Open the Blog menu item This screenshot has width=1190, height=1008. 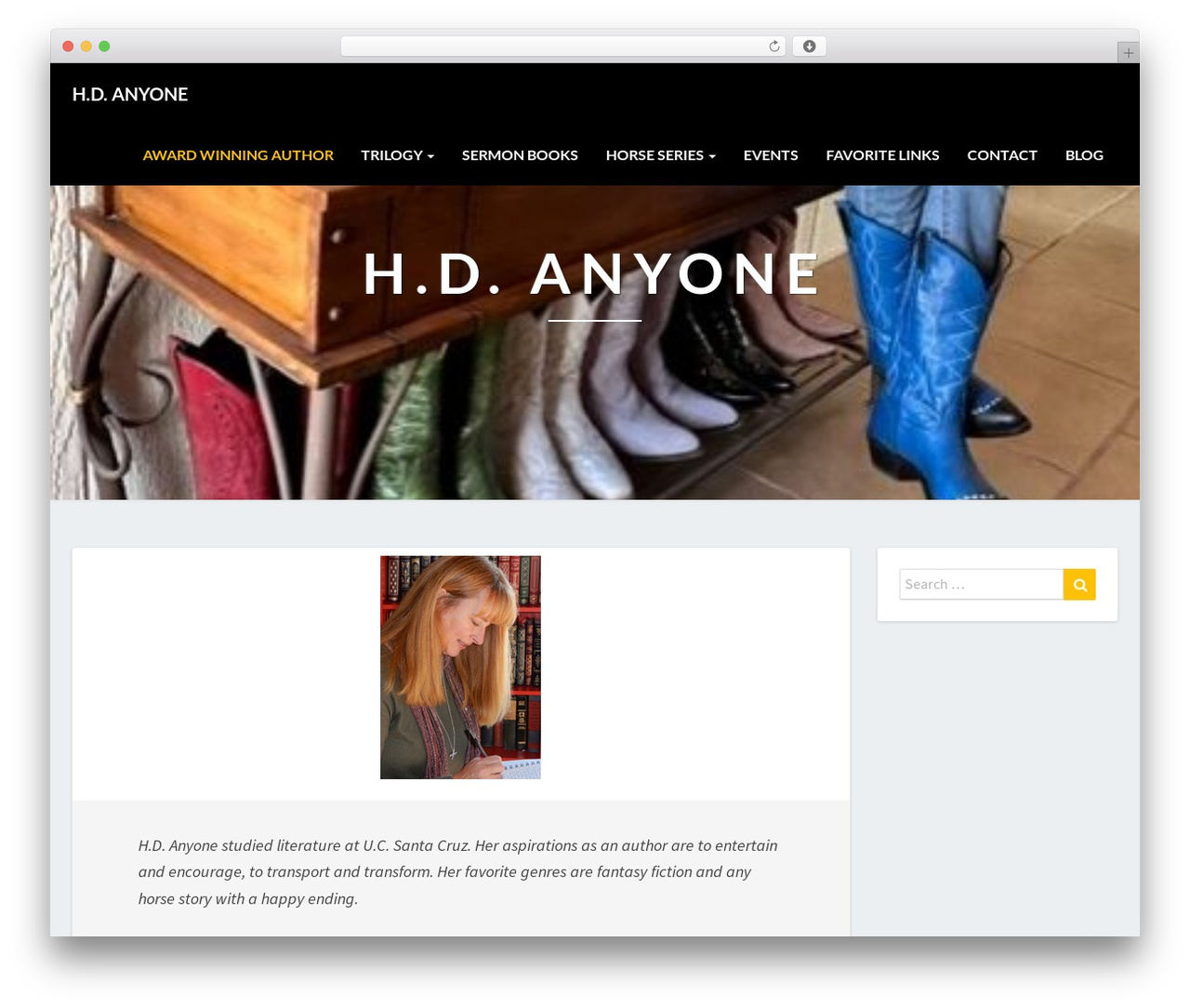pos(1084,155)
